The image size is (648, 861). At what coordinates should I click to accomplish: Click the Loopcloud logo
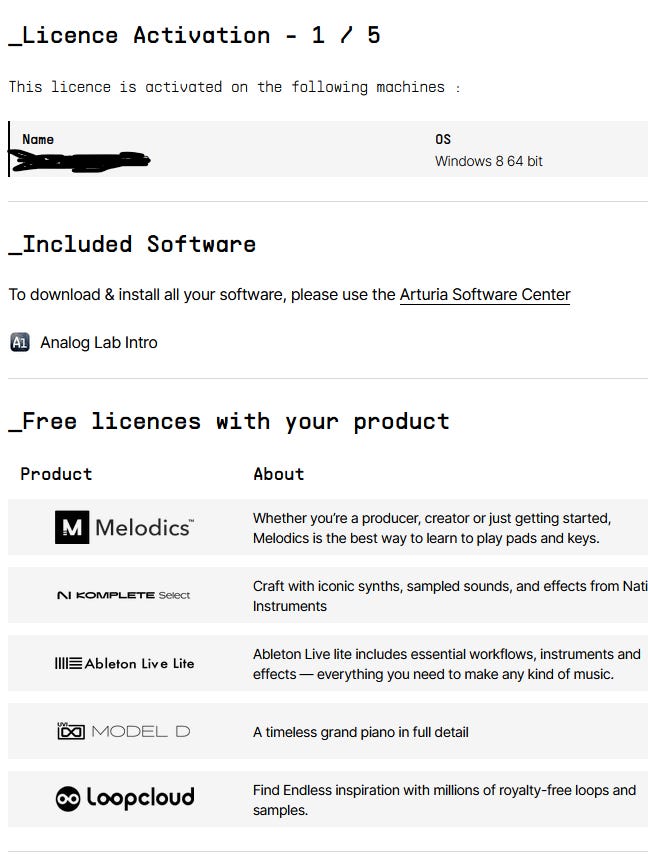point(125,798)
